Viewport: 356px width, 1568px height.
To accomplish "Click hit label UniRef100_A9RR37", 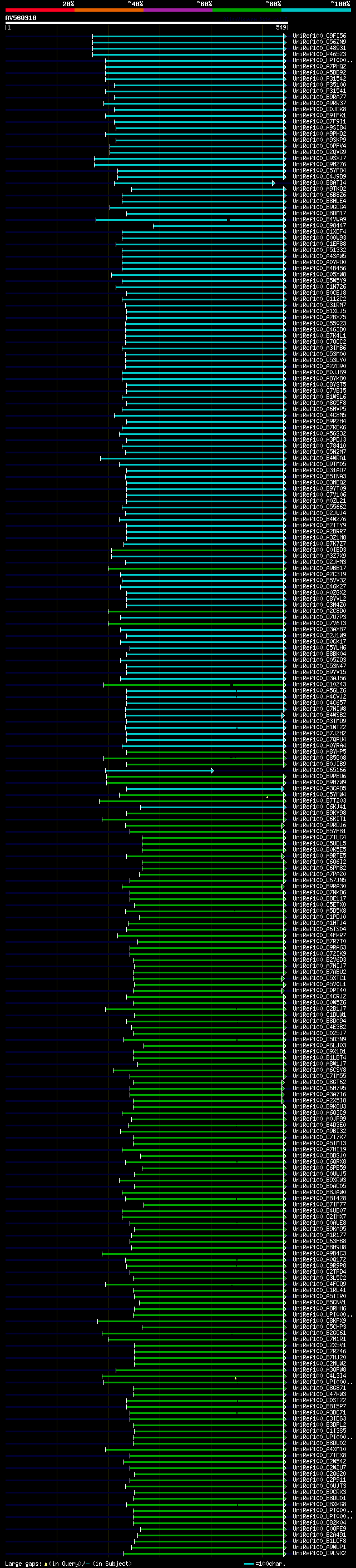I will (x=319, y=103).
